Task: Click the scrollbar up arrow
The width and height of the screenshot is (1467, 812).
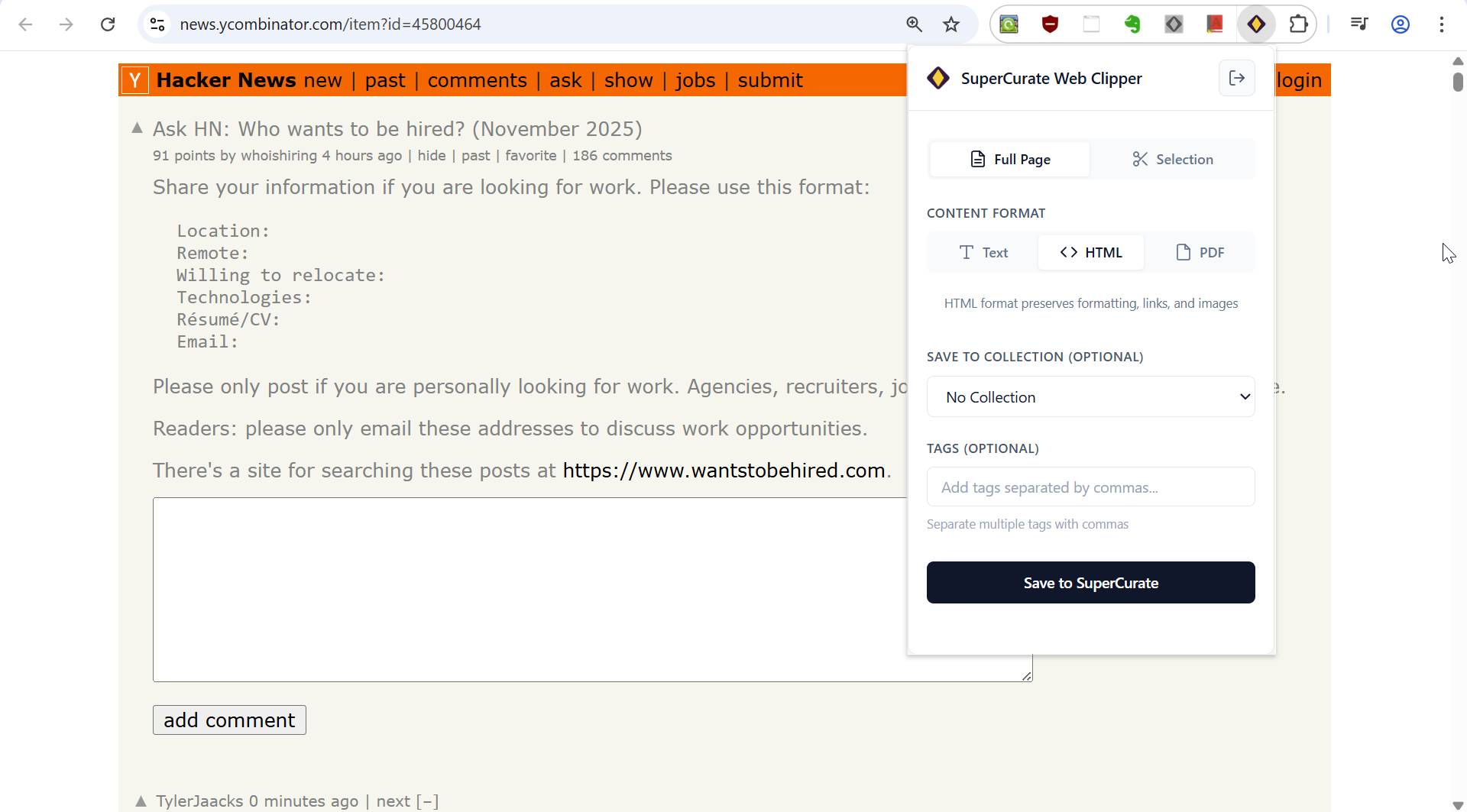Action: coord(1458,61)
